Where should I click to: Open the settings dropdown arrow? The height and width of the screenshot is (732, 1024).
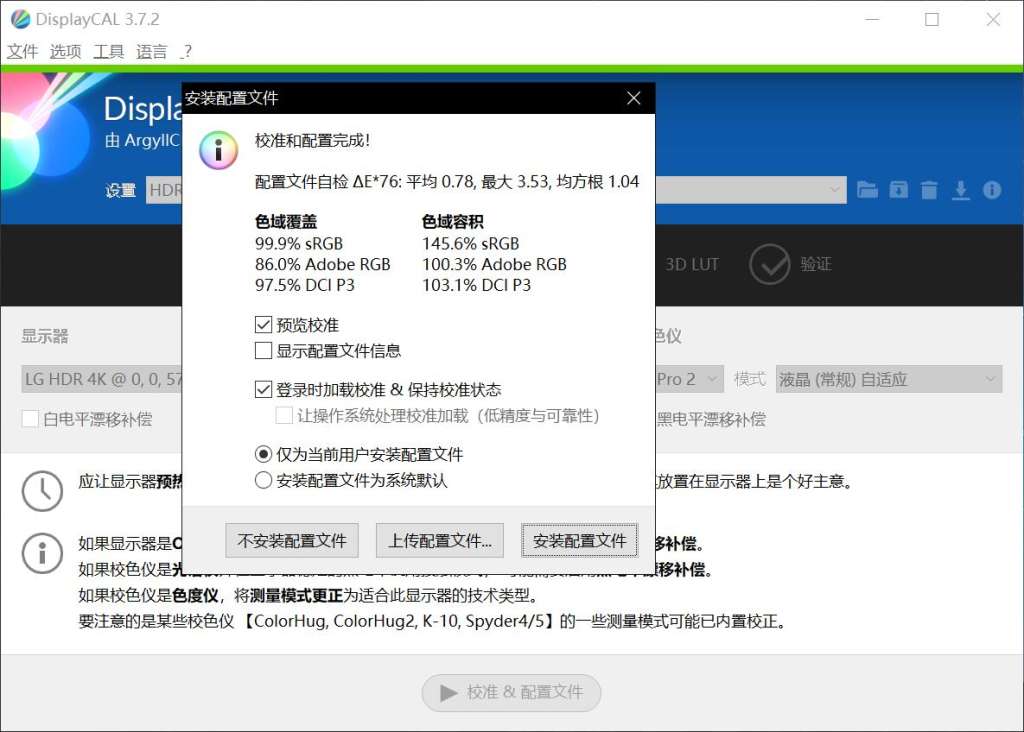[x=835, y=190]
